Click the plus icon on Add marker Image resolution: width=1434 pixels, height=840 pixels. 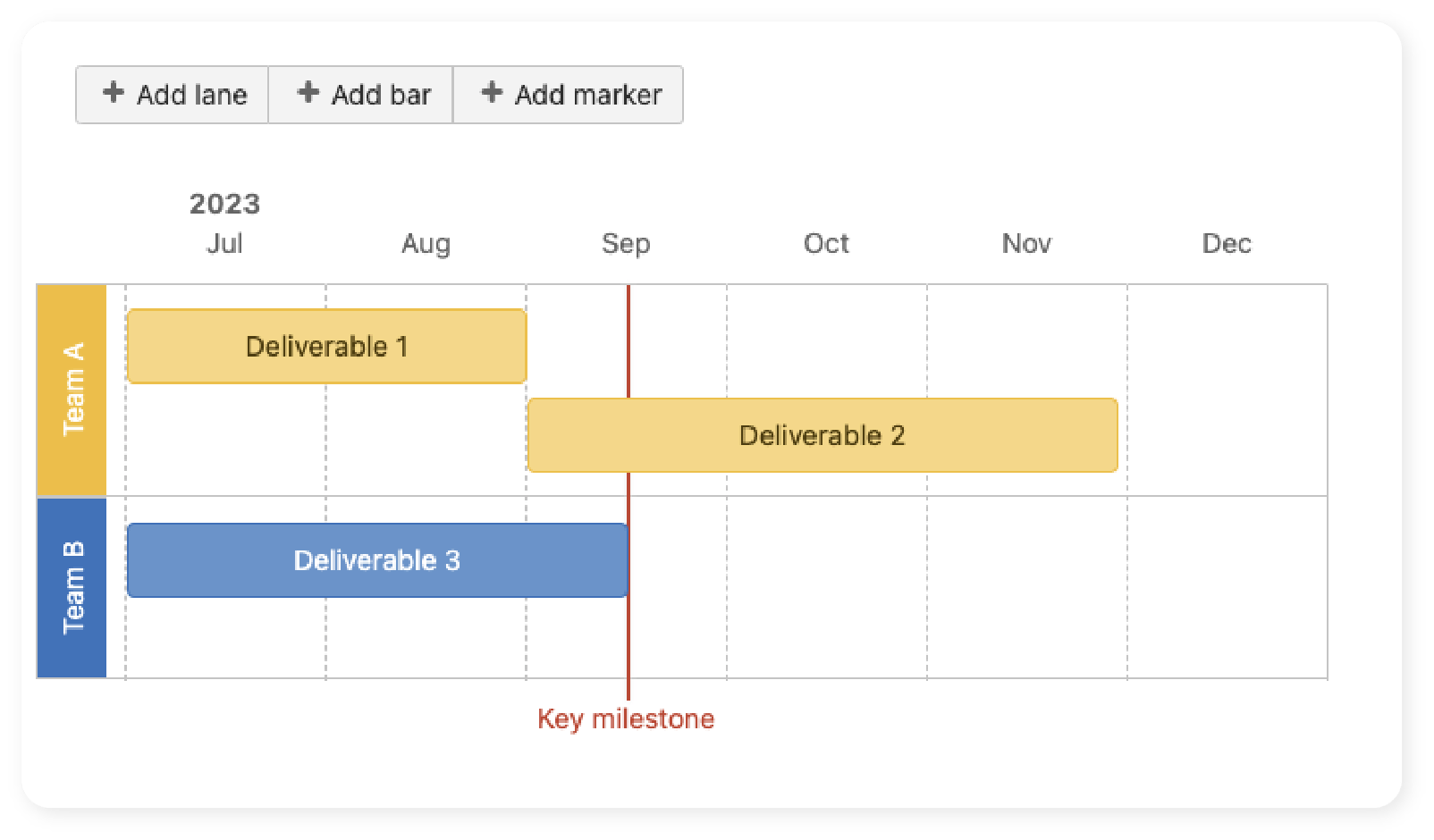[x=492, y=93]
